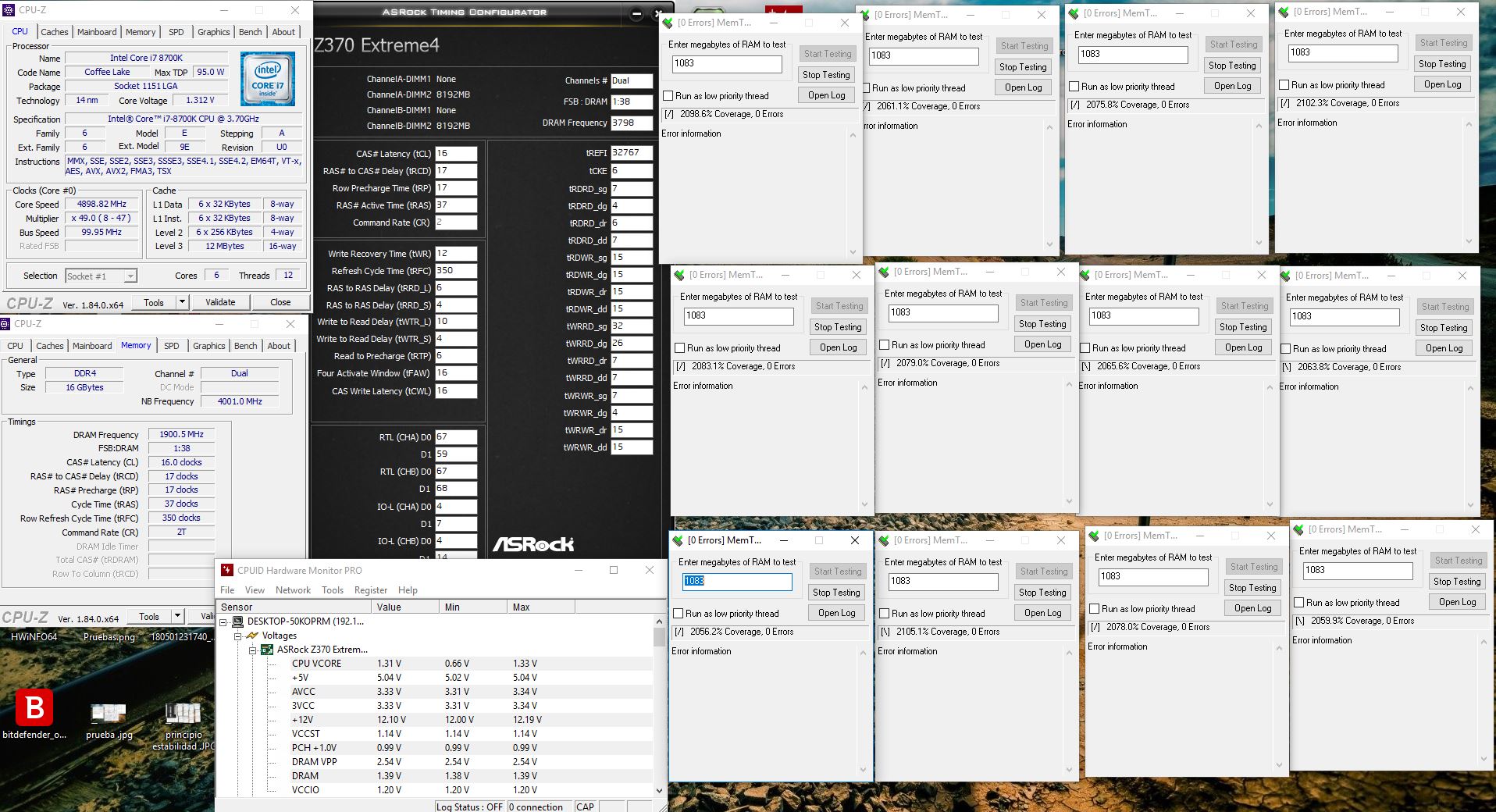Screen dimensions: 1496x812
Task: Click the motherboard icon beside ASRock Z370 Extreme
Action: point(267,650)
